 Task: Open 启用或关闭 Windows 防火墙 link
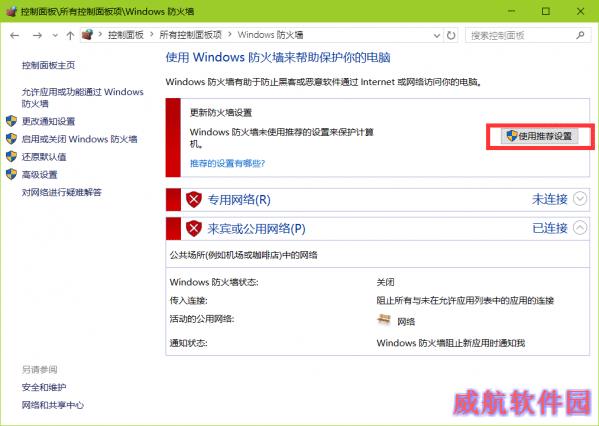(79, 139)
